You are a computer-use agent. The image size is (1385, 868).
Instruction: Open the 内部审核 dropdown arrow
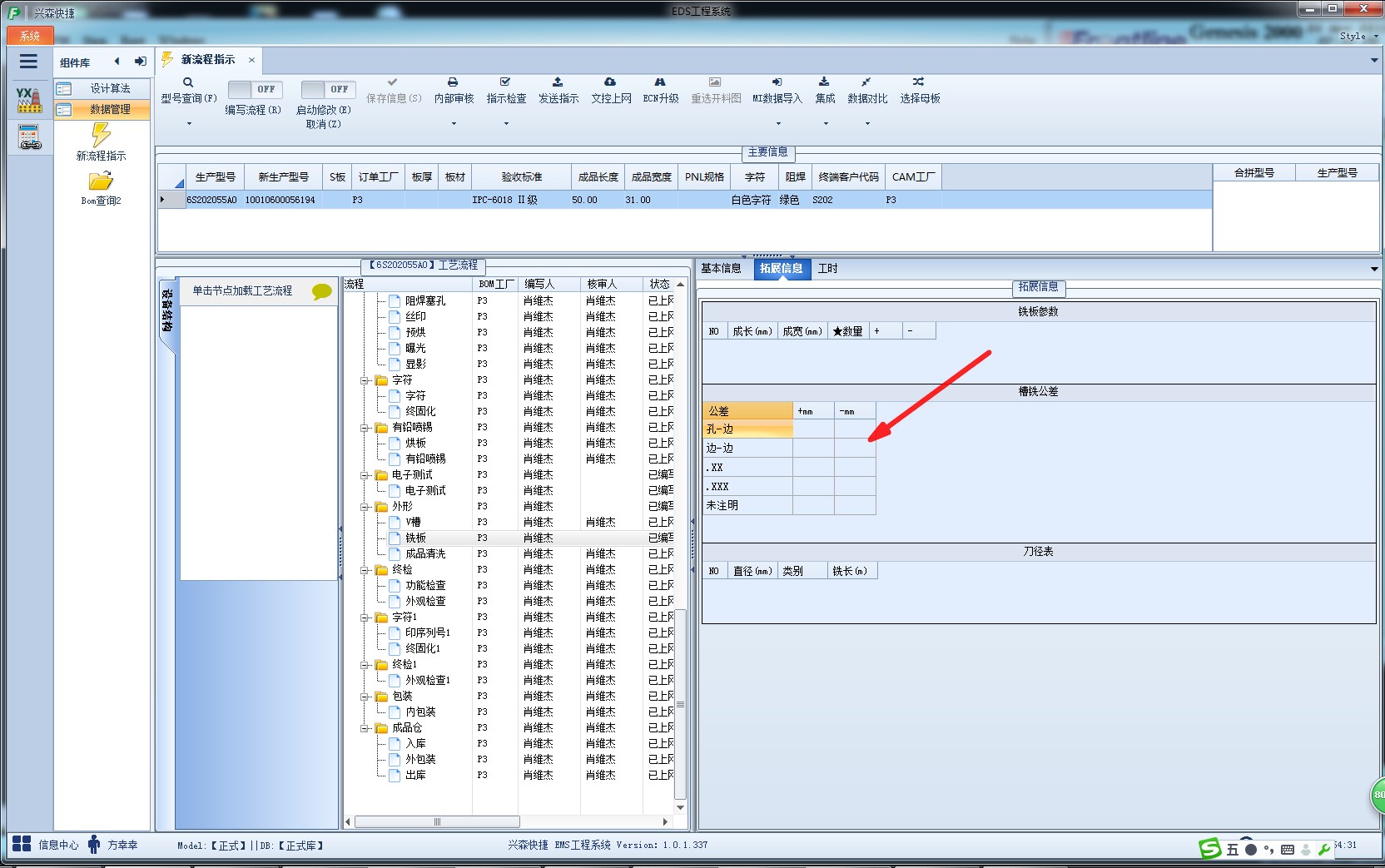point(454,124)
